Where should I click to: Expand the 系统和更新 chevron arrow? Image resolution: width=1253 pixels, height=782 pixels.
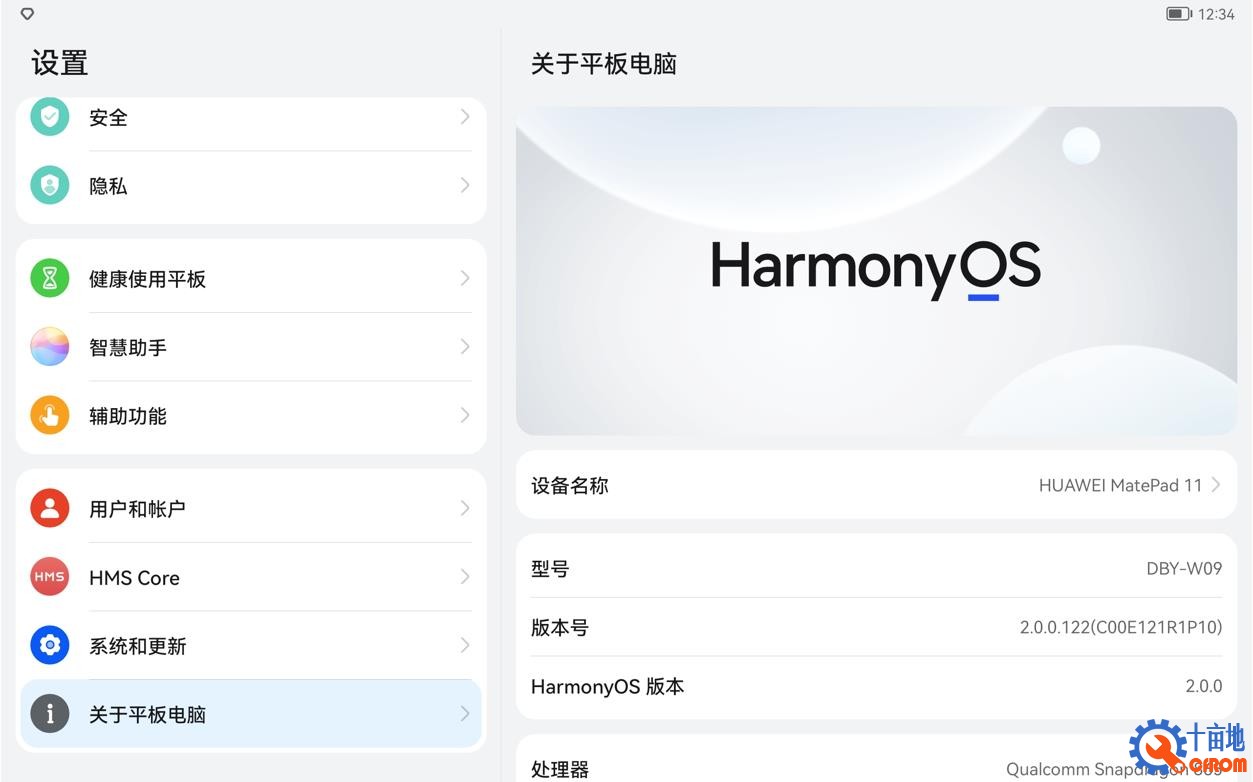click(x=463, y=646)
